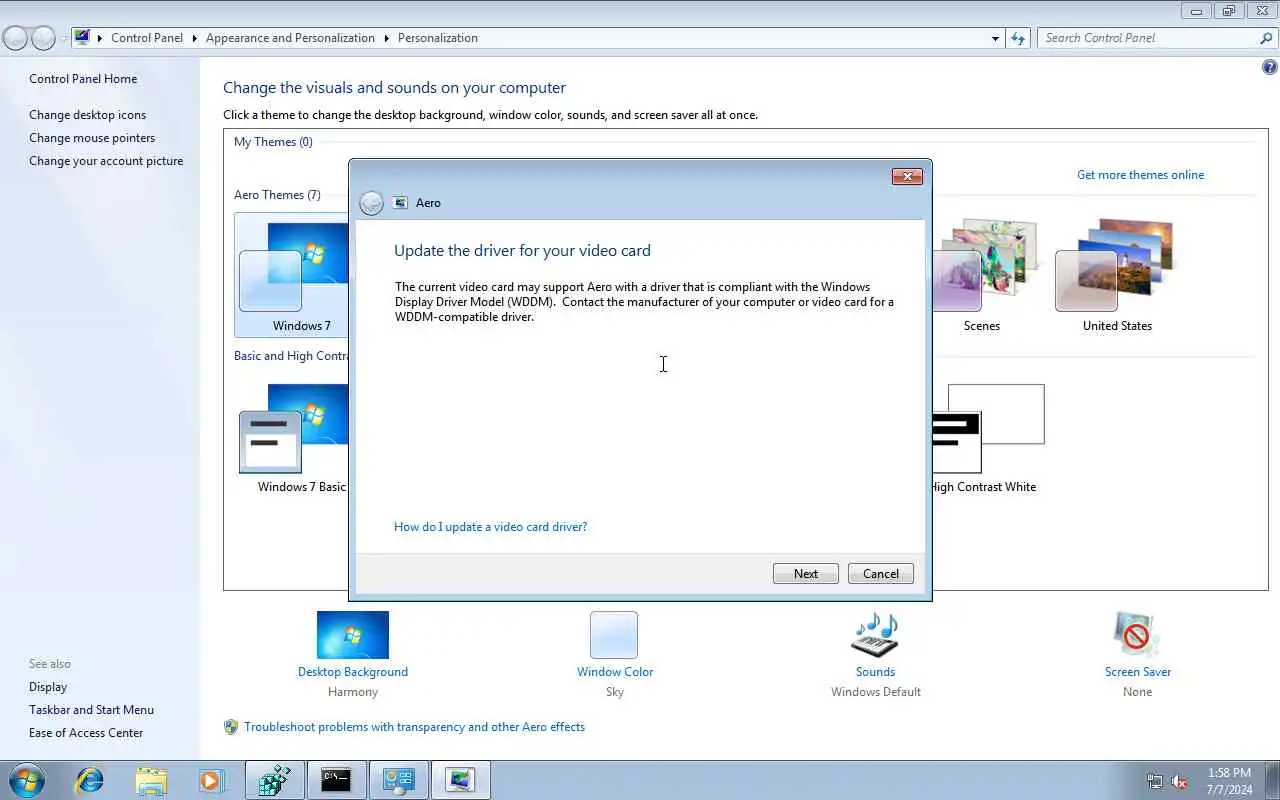
Task: Click Next in the Aero dialog
Action: (x=805, y=574)
